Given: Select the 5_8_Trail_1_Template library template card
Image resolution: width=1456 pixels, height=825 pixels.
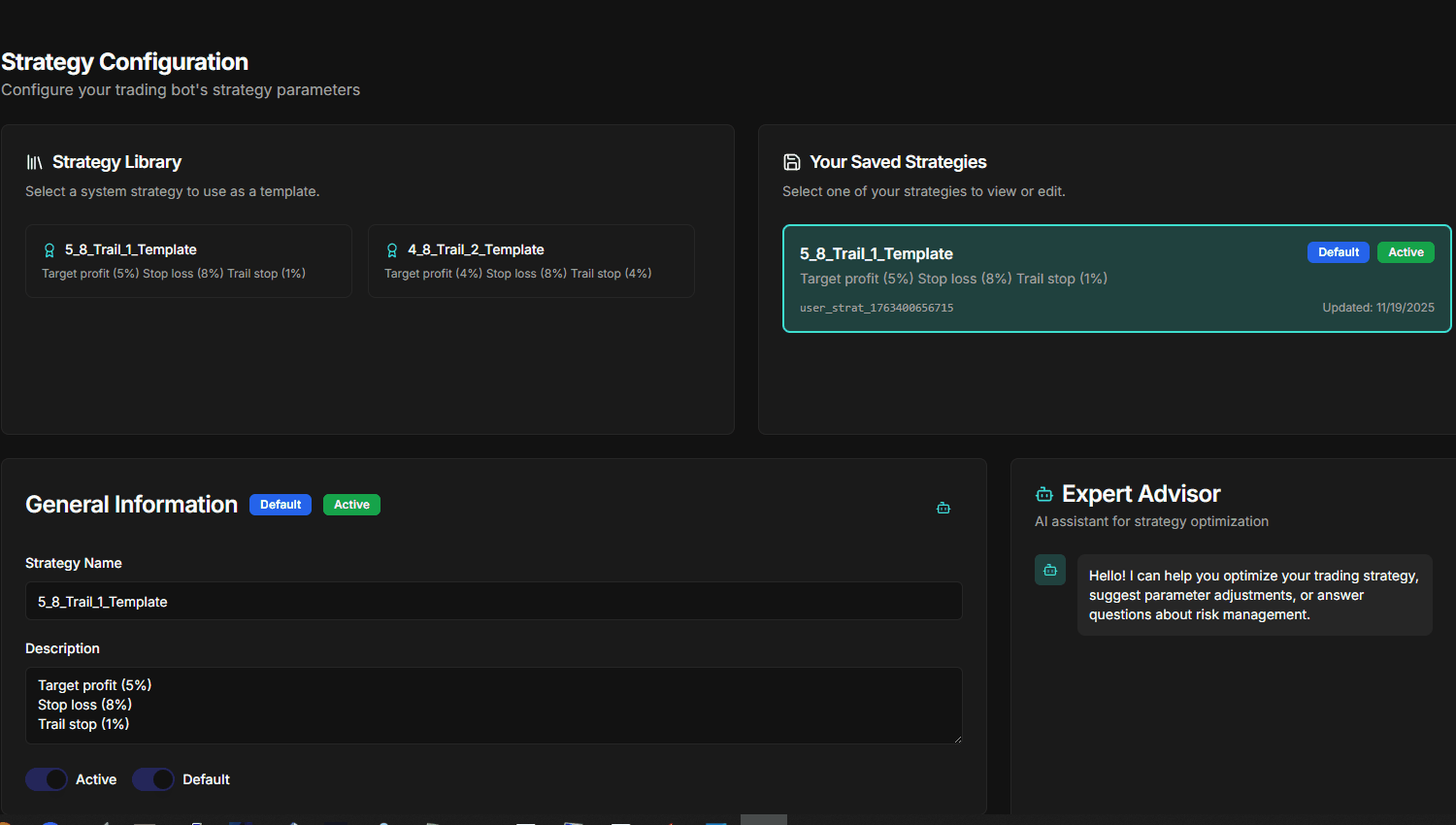Looking at the screenshot, I should pos(188,261).
